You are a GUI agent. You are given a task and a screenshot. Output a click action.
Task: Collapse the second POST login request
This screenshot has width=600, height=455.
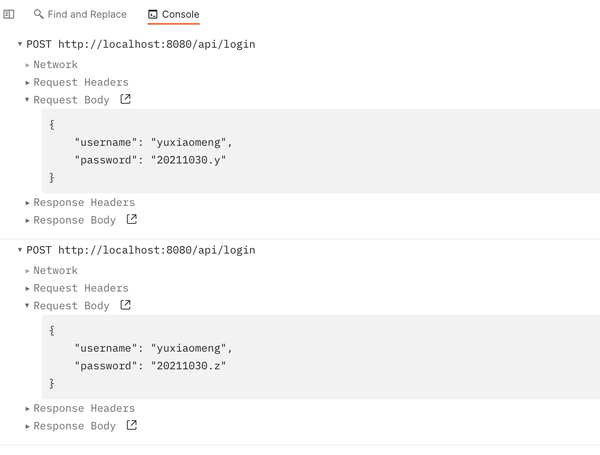(20, 250)
